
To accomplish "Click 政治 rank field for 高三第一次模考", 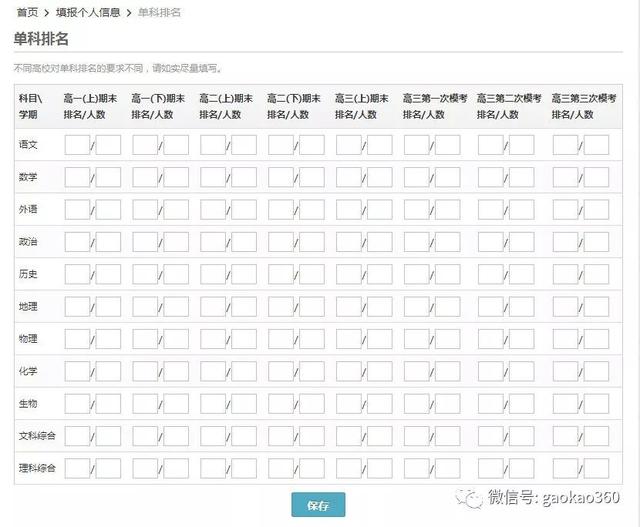I will coord(416,242).
